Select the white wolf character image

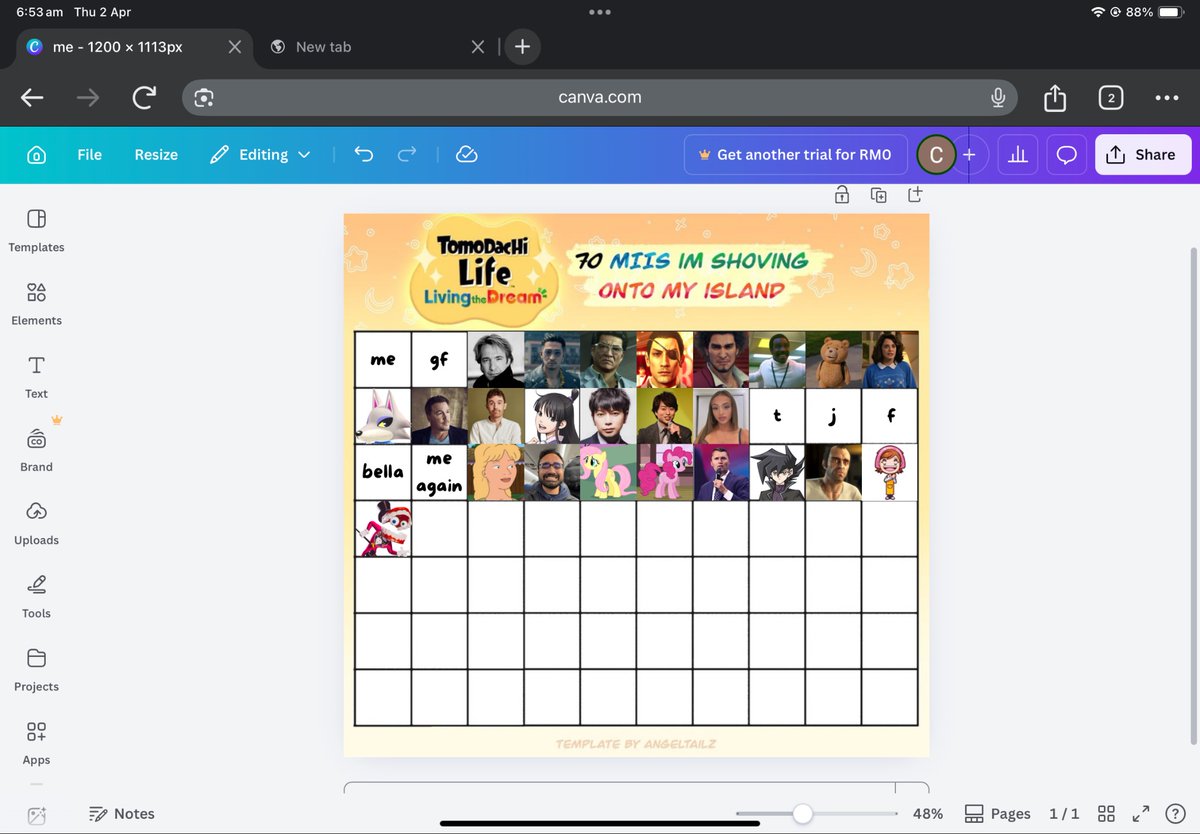[383, 416]
